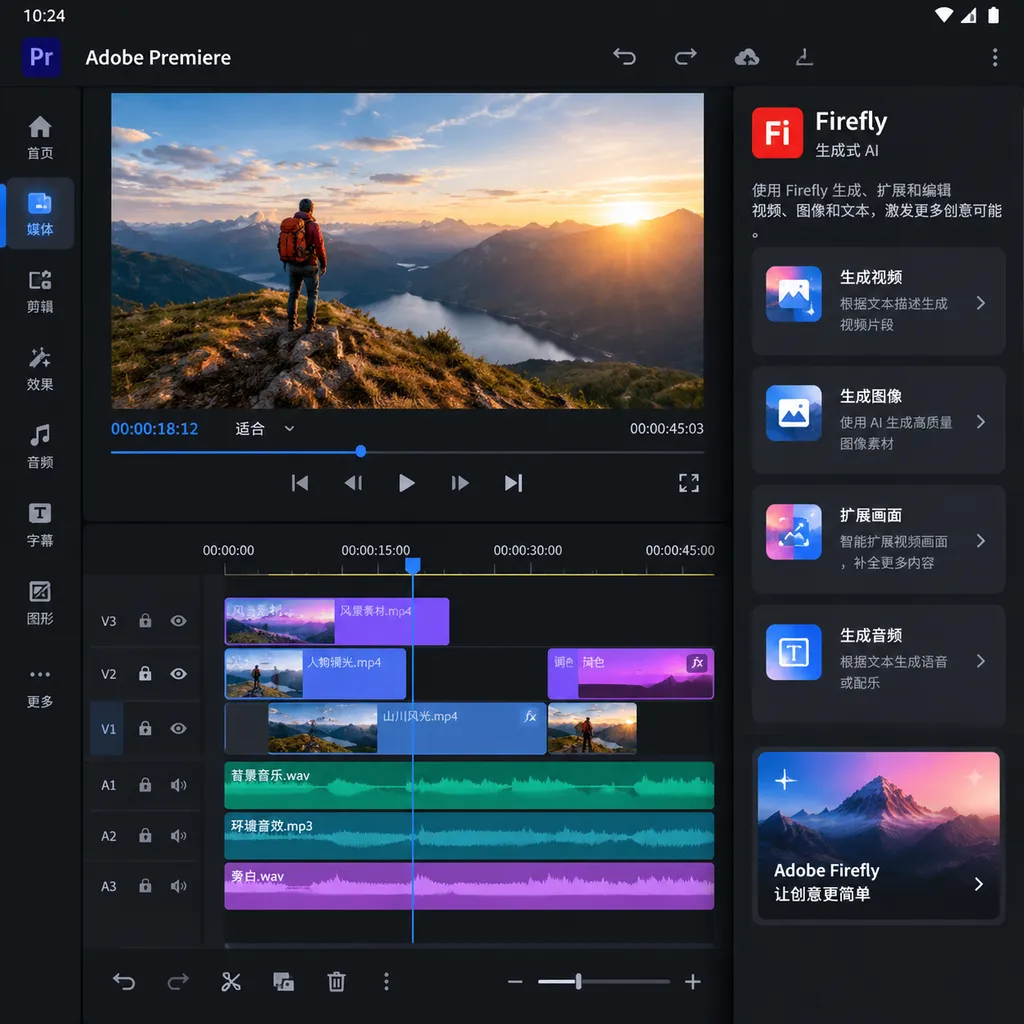Screen dimensions: 1024x1024
Task: Select the 山川风光.mp4 clip on V1
Action: [x=407, y=728]
